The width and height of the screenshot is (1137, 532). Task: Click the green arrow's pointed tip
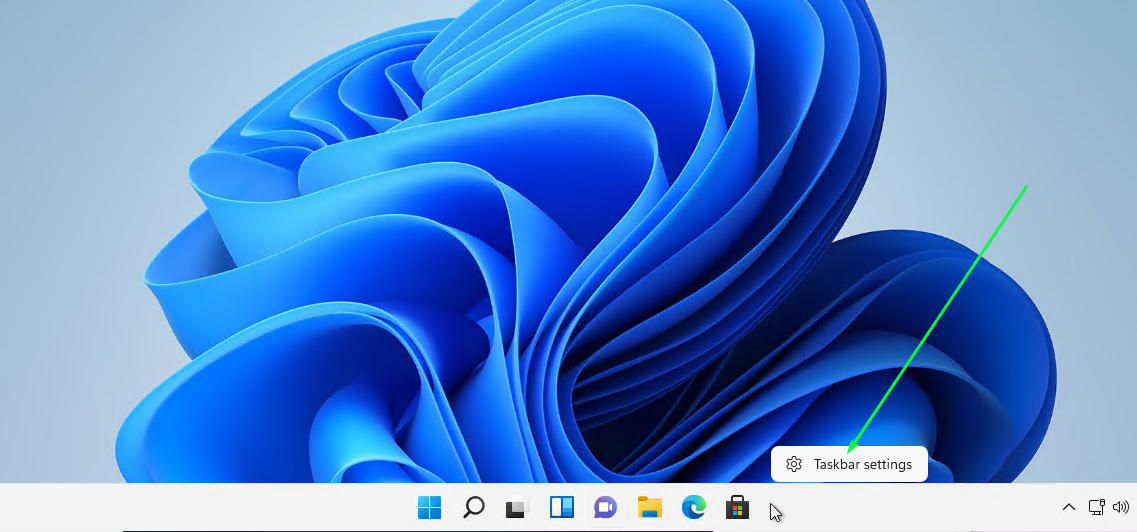[849, 451]
